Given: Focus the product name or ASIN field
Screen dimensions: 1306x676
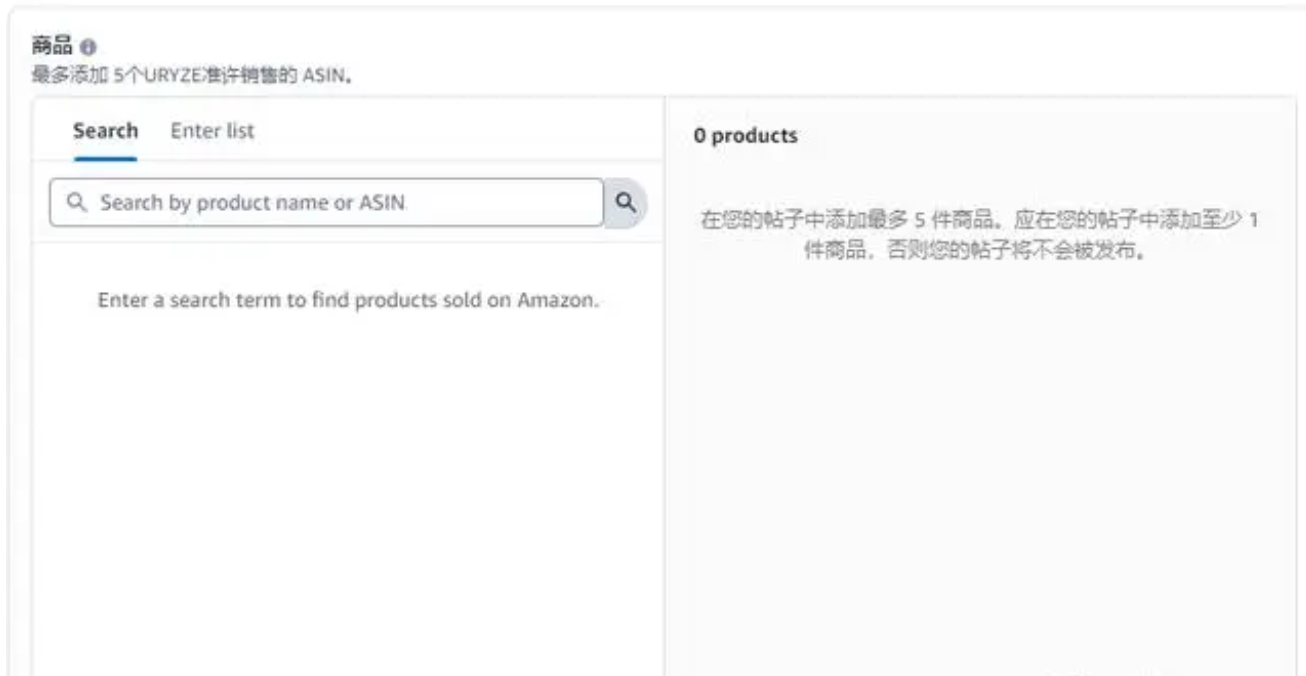Looking at the screenshot, I should point(330,203).
